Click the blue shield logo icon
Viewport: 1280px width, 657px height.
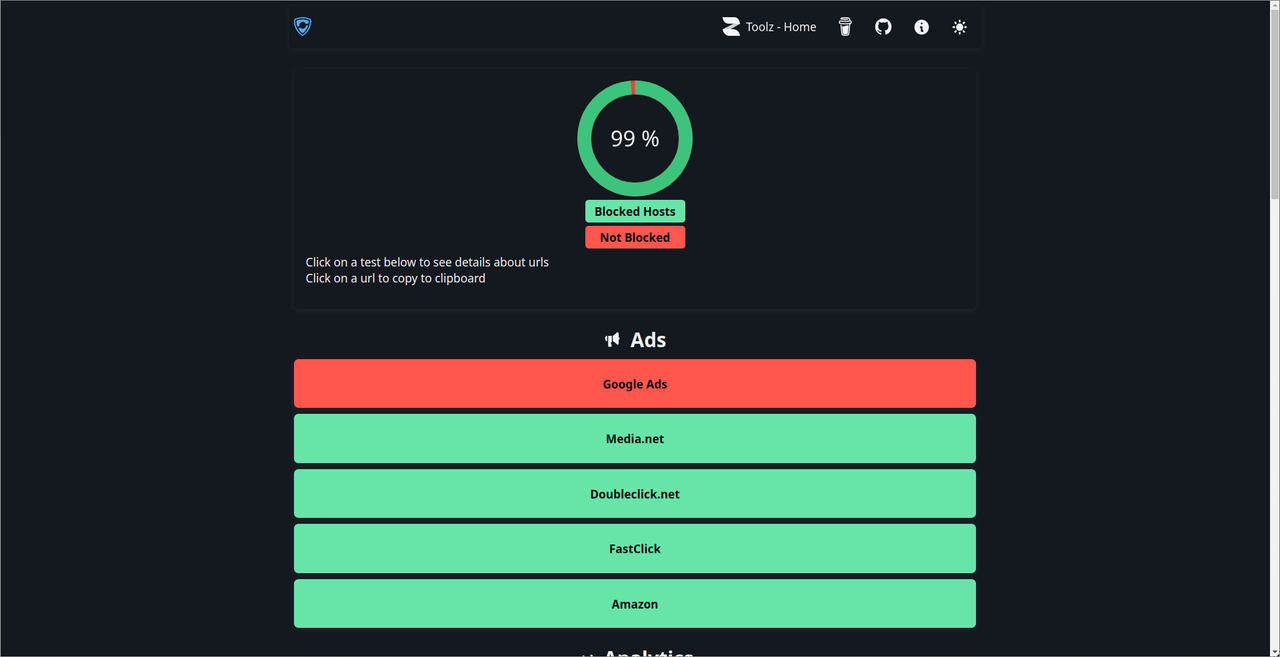click(x=303, y=27)
